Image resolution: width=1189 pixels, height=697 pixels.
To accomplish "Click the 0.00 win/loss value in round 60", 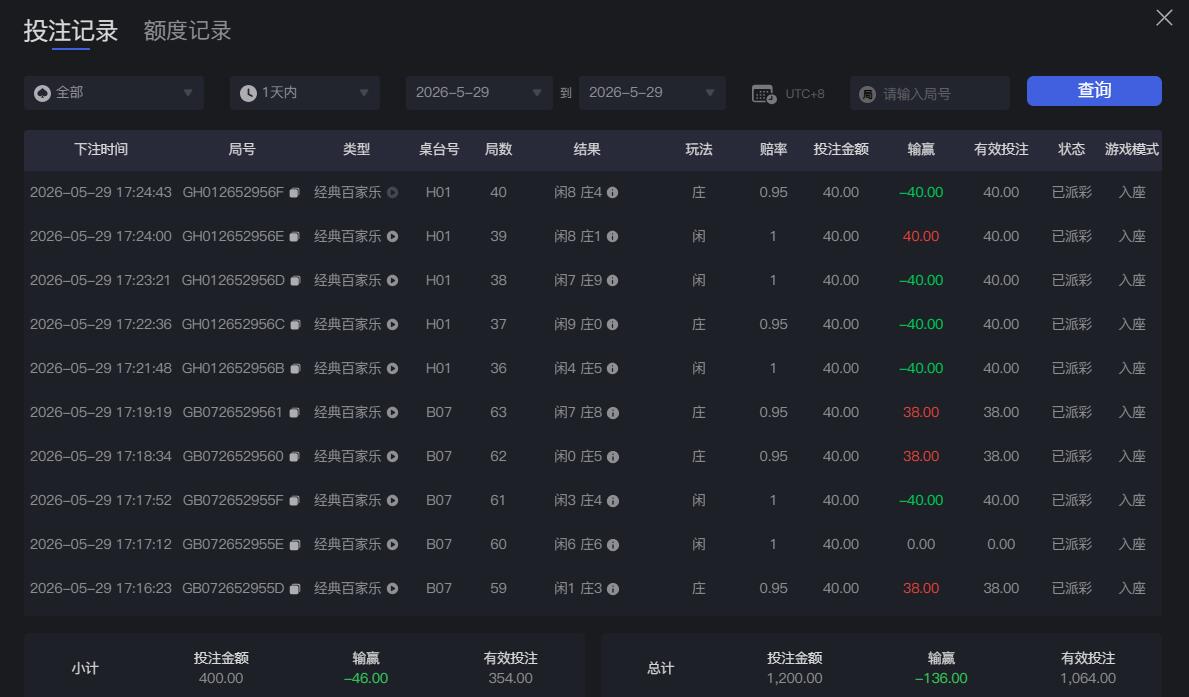I will tap(921, 545).
